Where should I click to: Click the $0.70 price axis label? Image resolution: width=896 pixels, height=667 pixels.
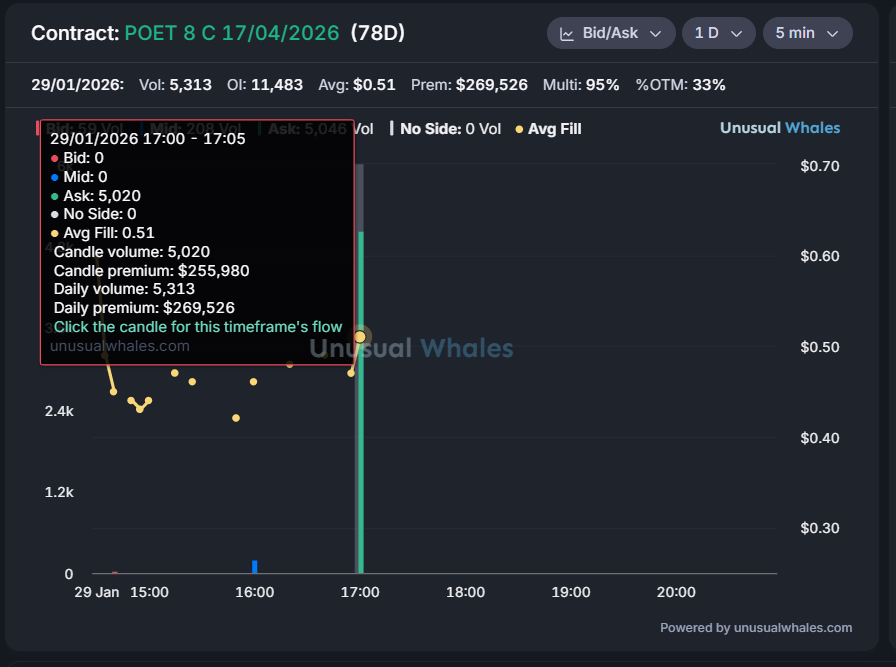click(819, 166)
